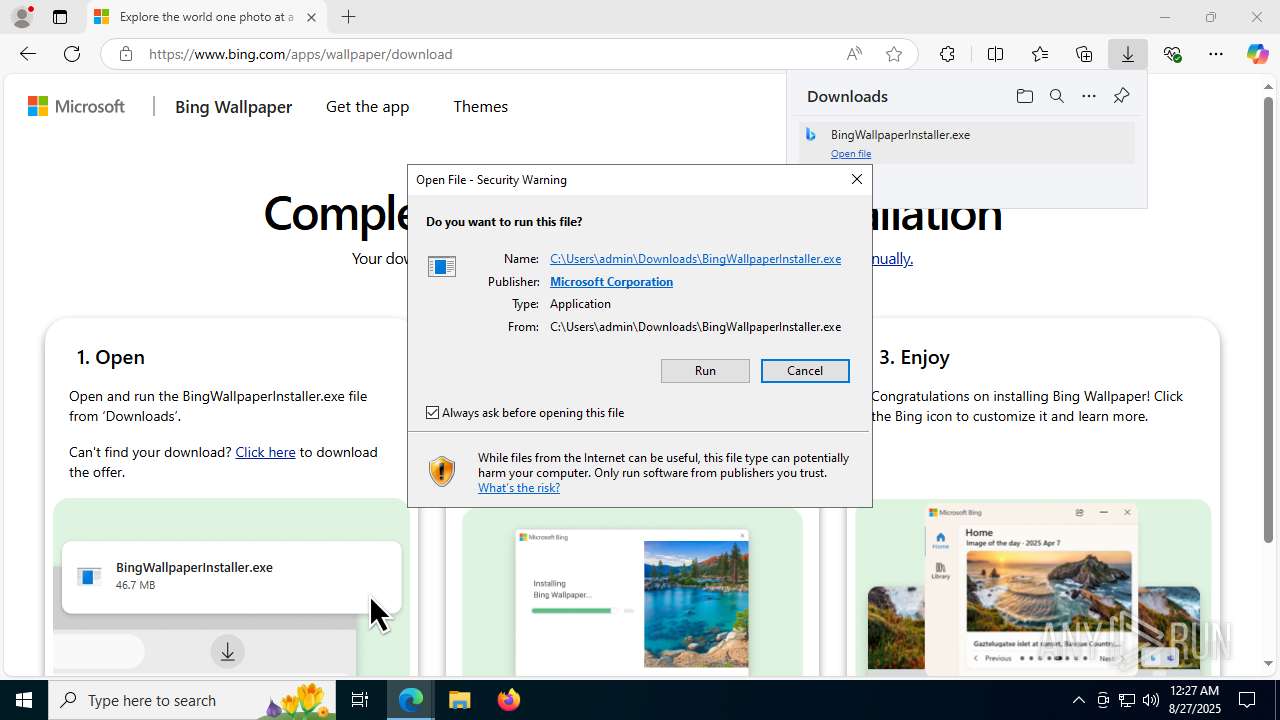The width and height of the screenshot is (1280, 720).
Task: Open the Favorites list icon
Action: pyautogui.click(x=1040, y=54)
